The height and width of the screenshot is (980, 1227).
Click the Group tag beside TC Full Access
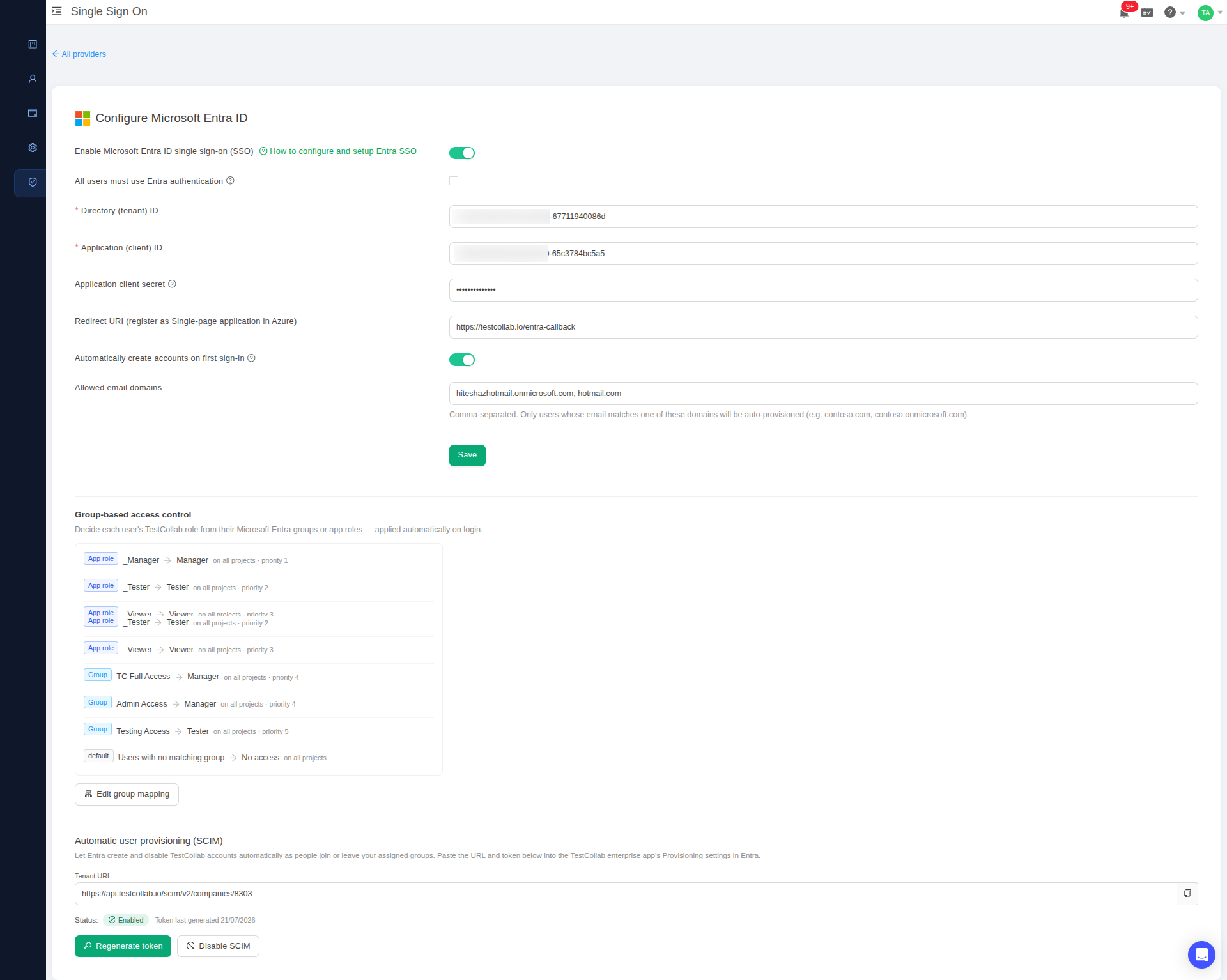(x=98, y=675)
